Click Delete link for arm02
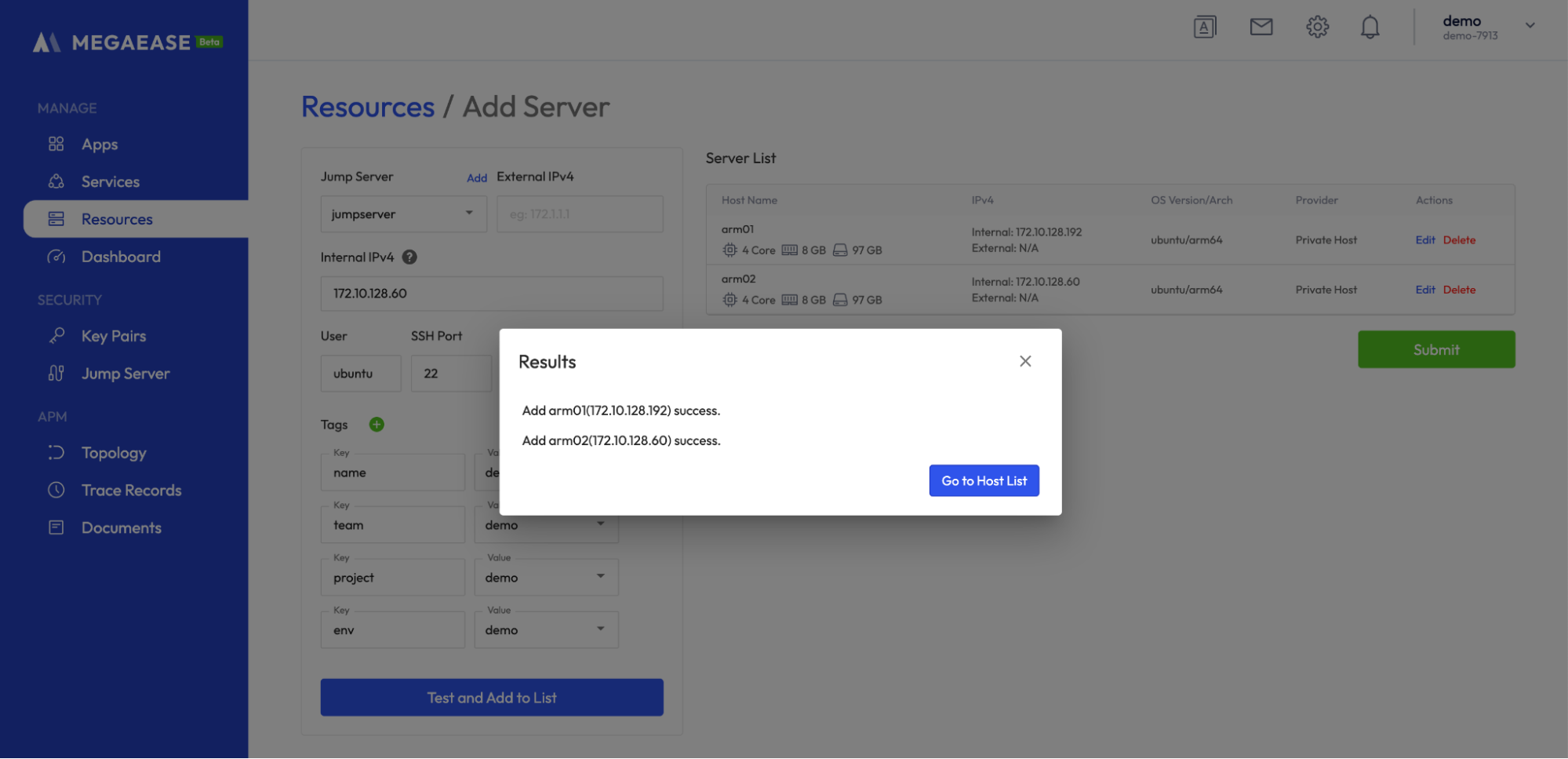Screen dimensions: 1568x759 coord(1459,290)
